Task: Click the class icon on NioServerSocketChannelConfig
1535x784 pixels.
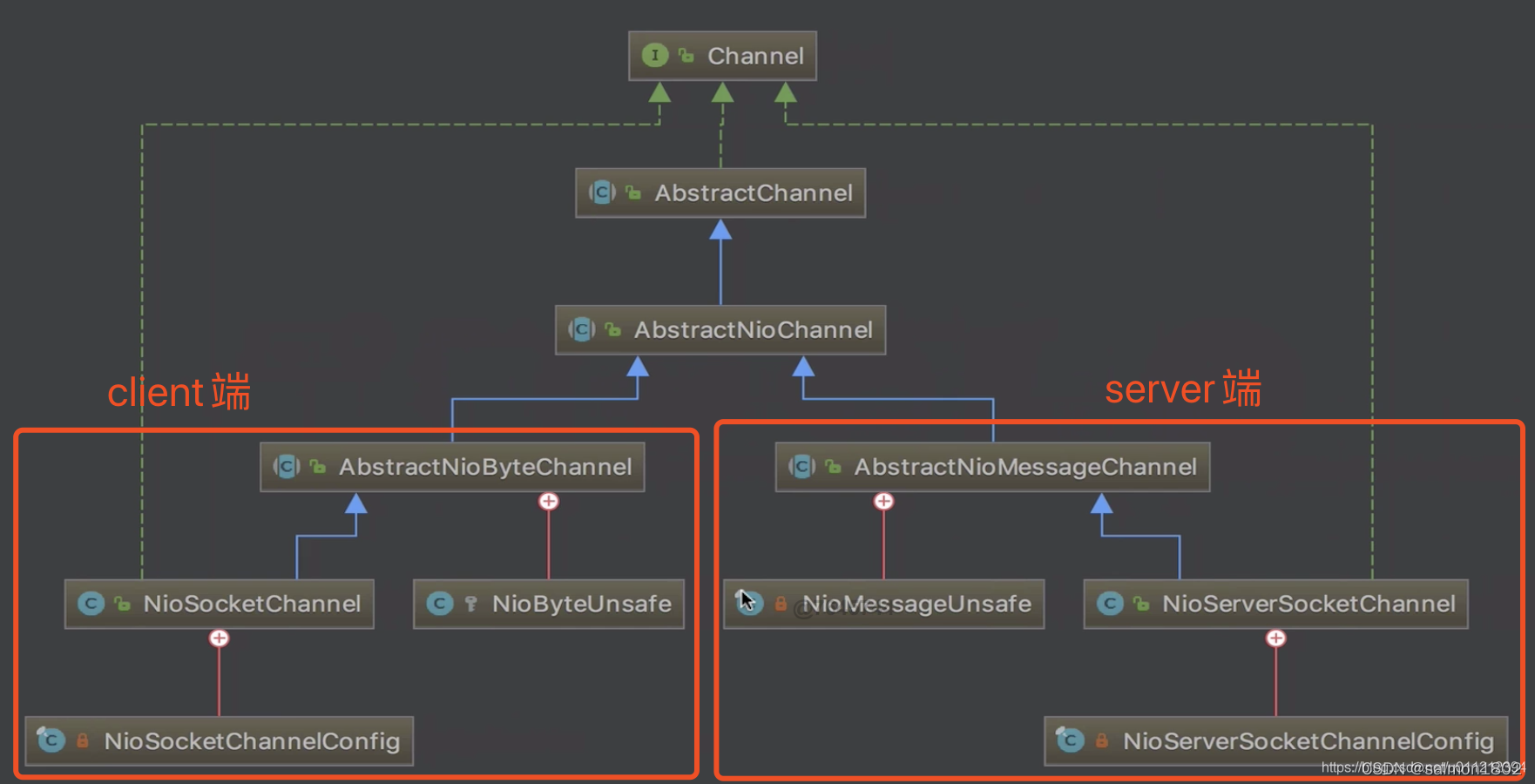Action: (1070, 740)
